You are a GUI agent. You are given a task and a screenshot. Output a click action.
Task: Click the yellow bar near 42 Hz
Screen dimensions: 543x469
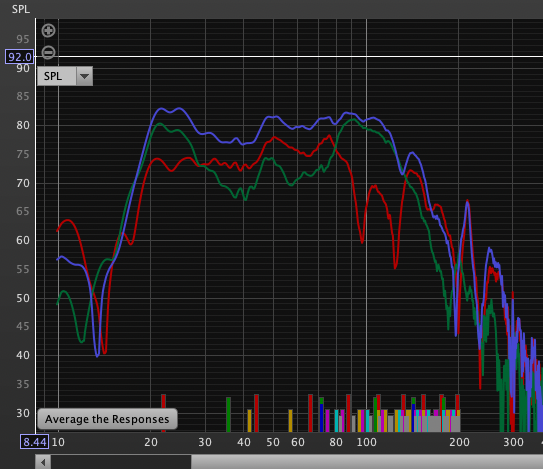(249, 421)
